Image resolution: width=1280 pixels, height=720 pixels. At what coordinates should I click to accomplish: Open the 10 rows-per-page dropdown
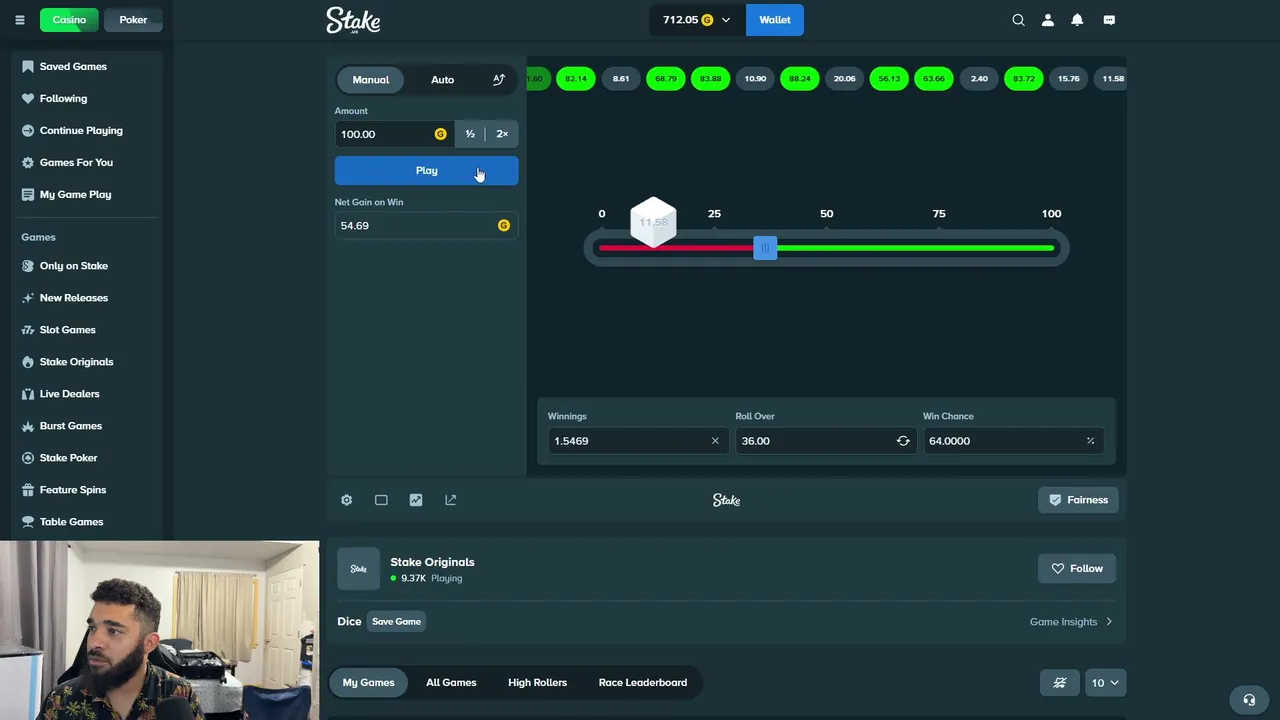pyautogui.click(x=1105, y=683)
